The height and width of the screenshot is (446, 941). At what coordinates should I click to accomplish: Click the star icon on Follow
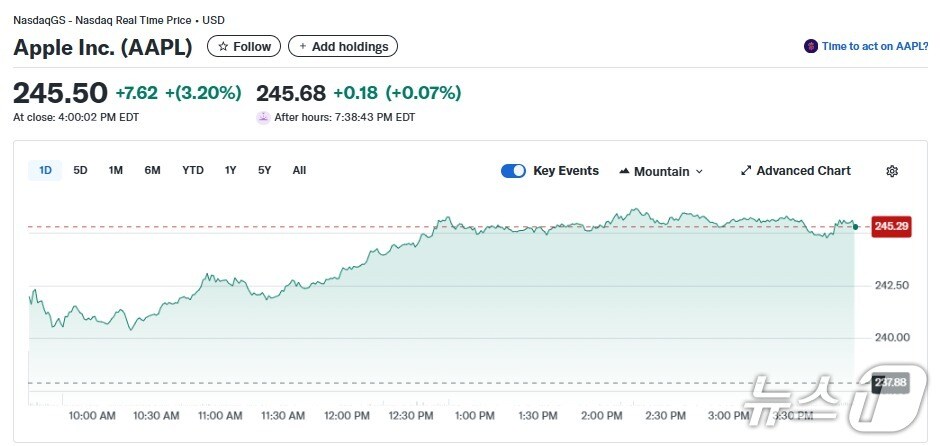pos(223,47)
